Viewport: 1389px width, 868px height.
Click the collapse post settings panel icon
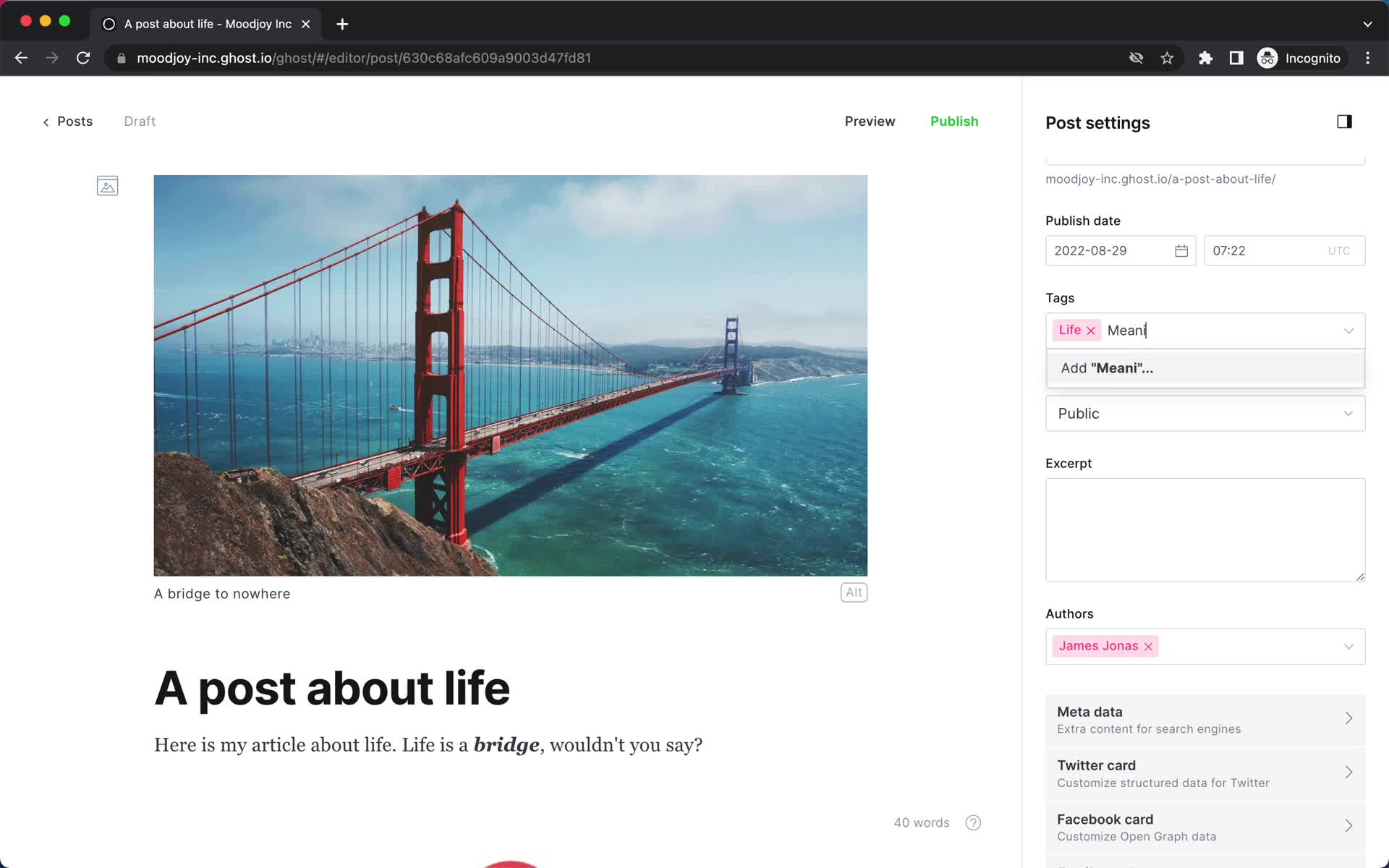[1344, 121]
